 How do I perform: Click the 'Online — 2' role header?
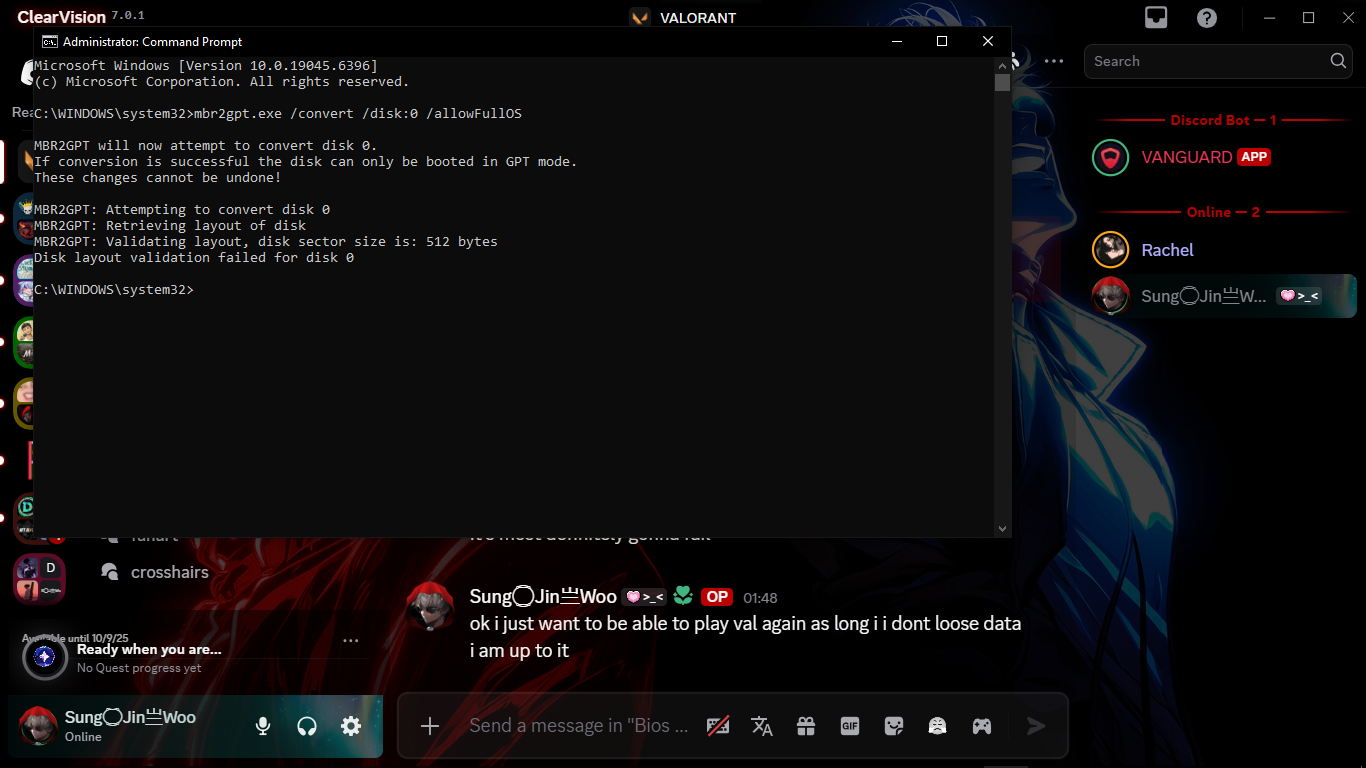point(1224,212)
